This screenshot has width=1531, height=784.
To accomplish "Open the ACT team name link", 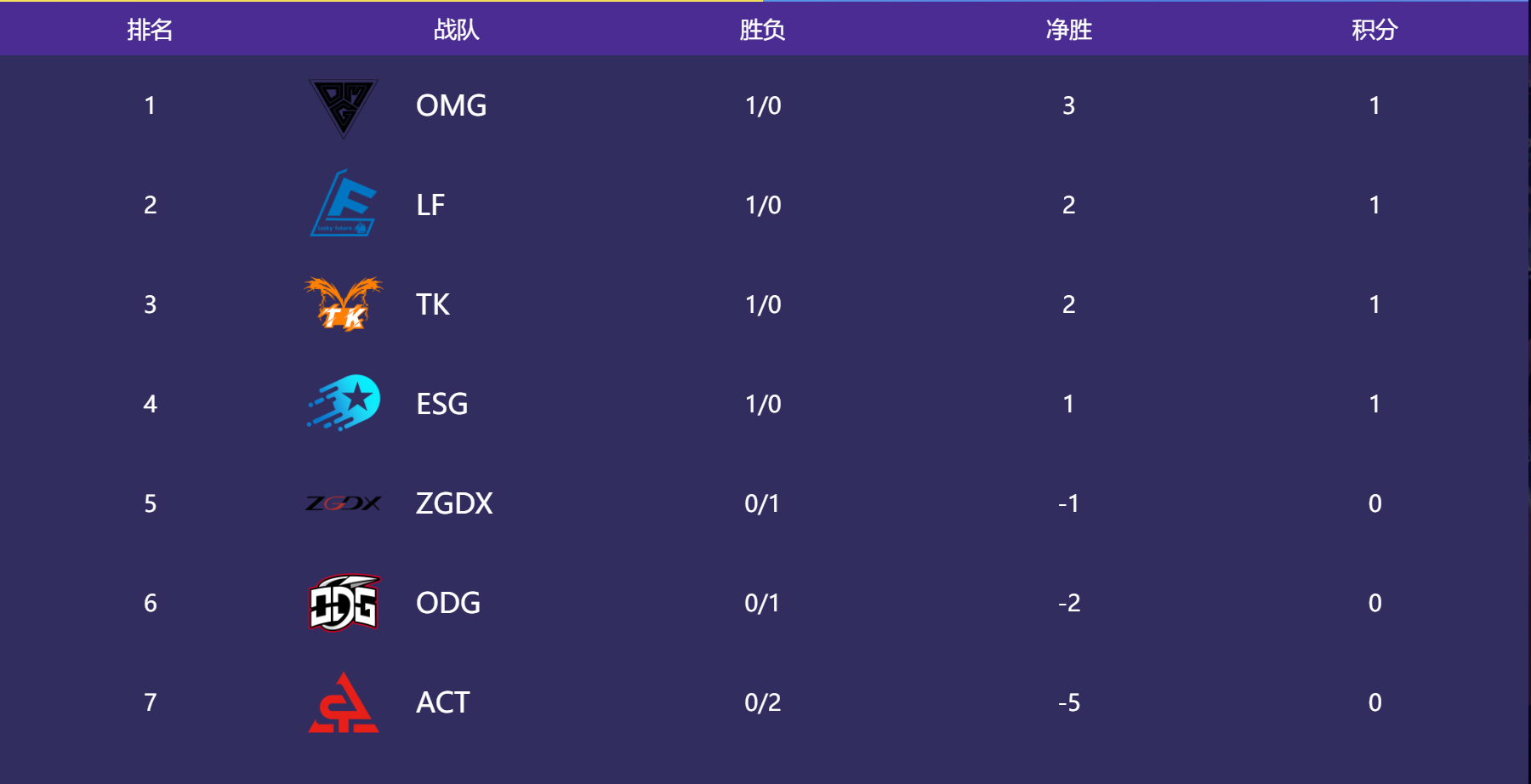I will (x=443, y=702).
